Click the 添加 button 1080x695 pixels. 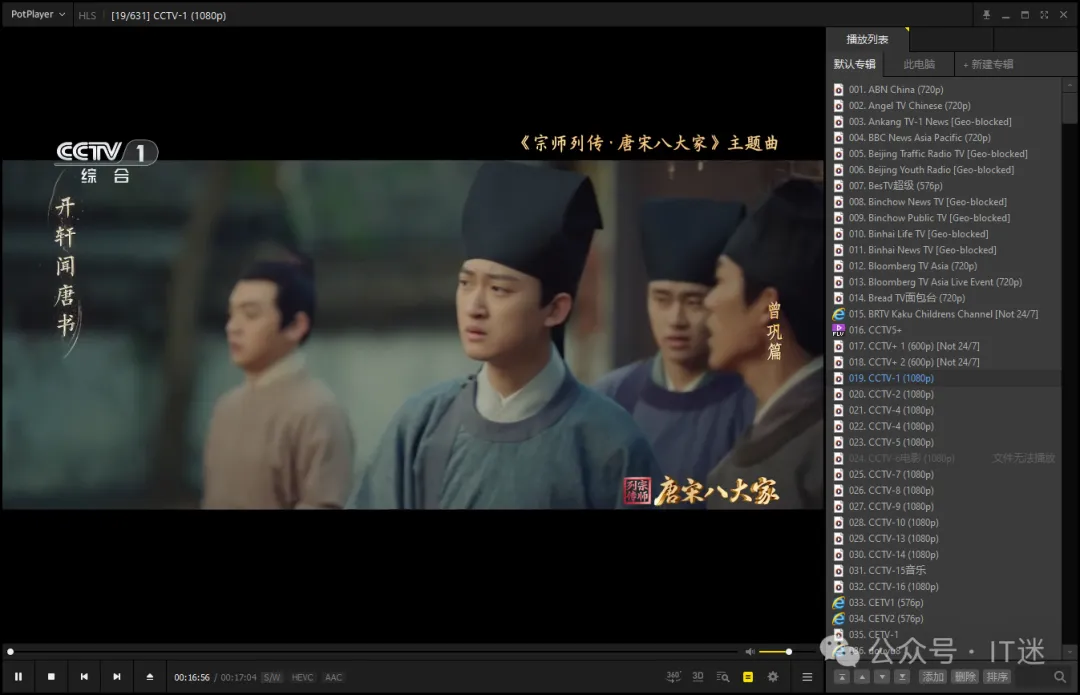click(933, 677)
